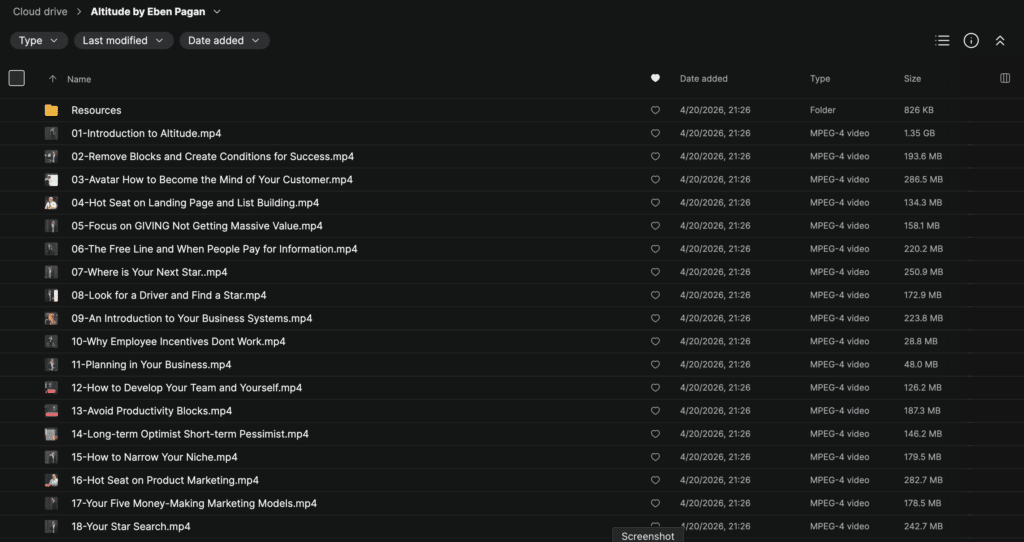The image size is (1024, 542).
Task: Open 07-Where is Your Next Star..mp4
Action: click(x=149, y=272)
